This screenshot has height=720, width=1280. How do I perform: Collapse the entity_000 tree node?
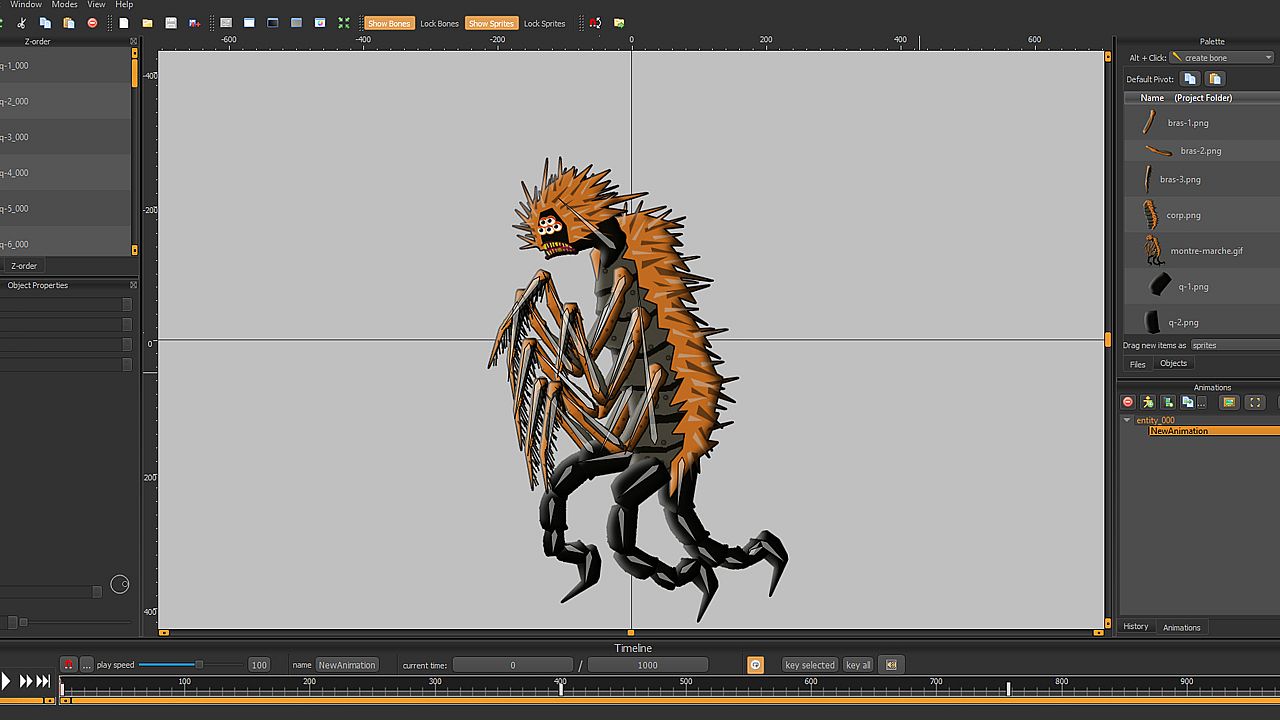[1127, 420]
